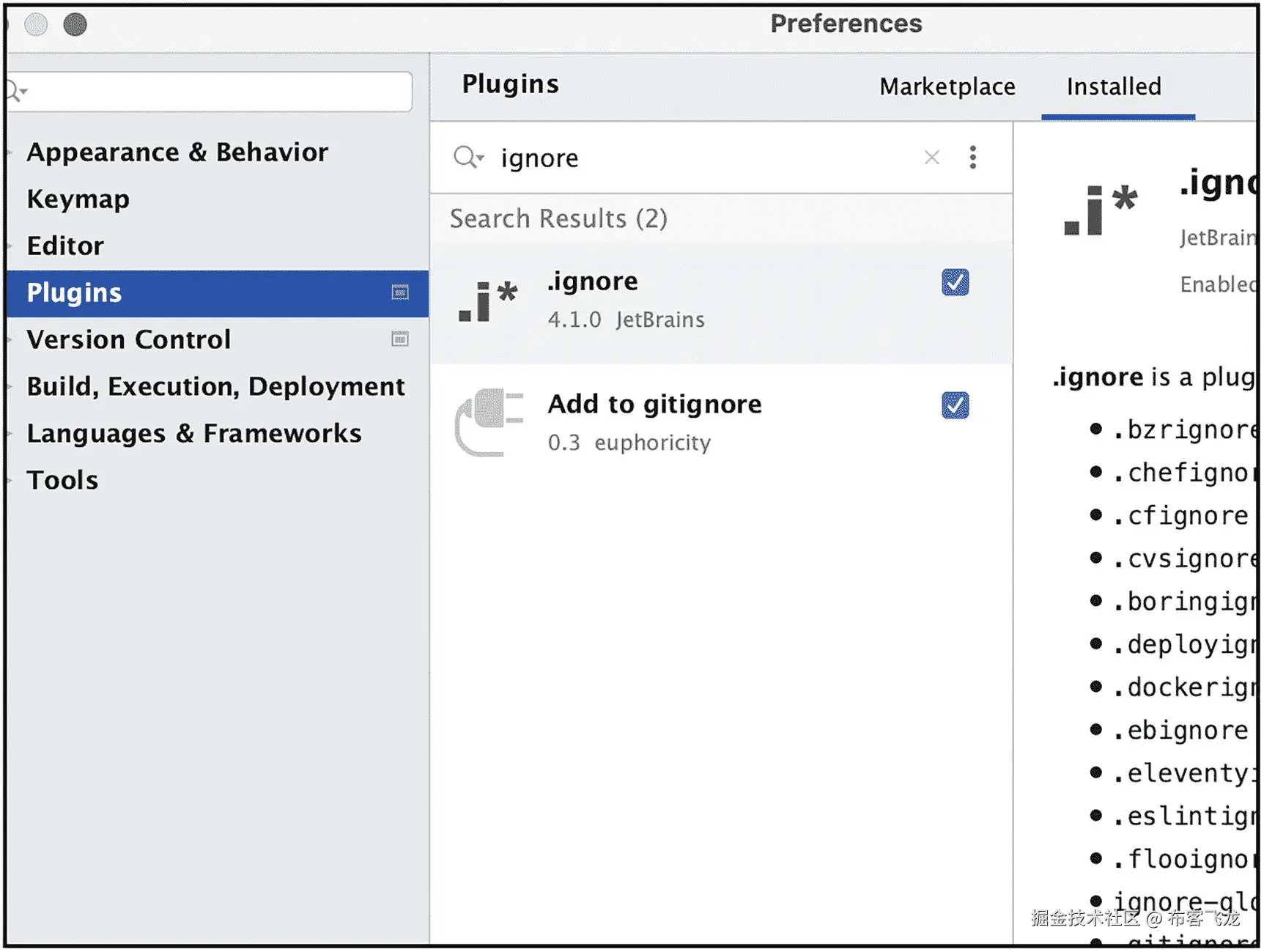Screen dimensions: 1264x952
Task: Uncheck the Add to gitignore plugin
Action: pyautogui.click(x=955, y=405)
